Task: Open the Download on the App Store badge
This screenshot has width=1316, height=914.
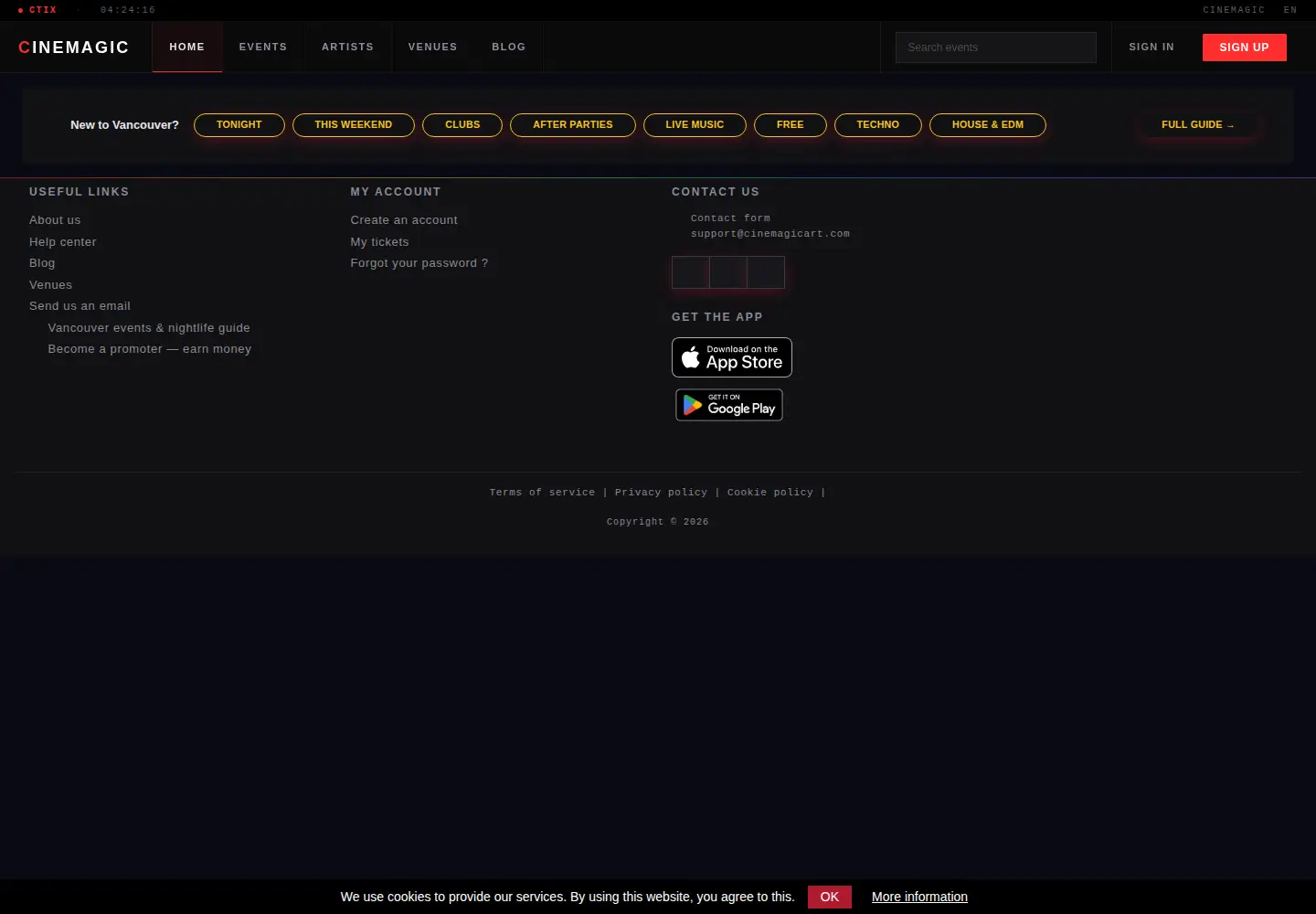Action: coord(731,357)
